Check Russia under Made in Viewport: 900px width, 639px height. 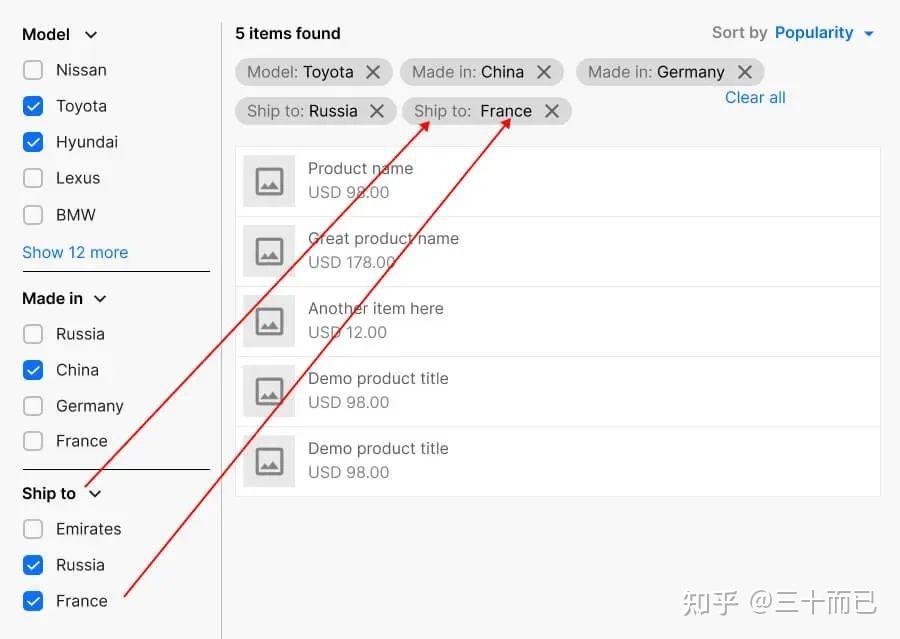(33, 334)
